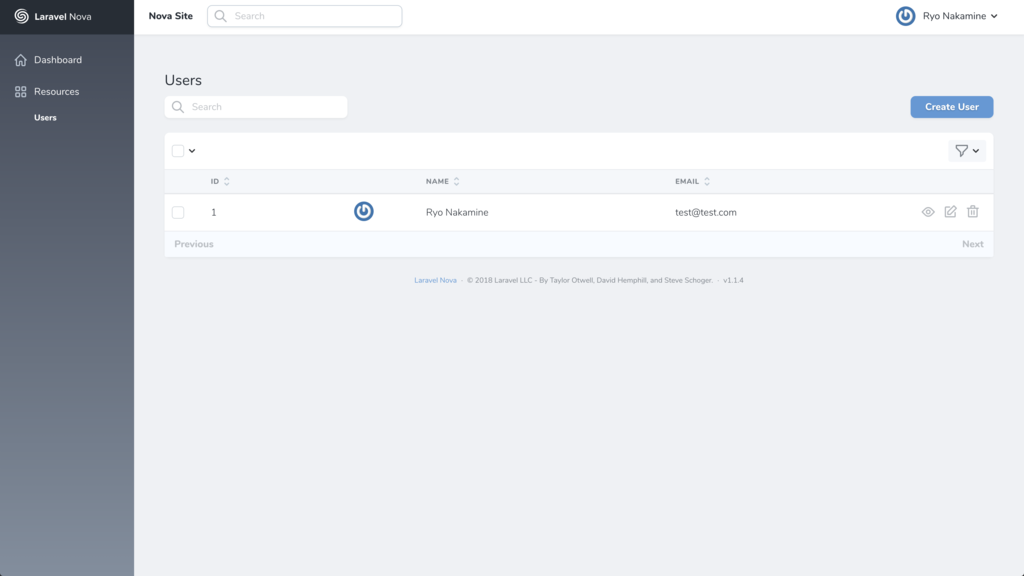Expand the bulk actions chevron beside select-all
This screenshot has width=1024, height=576.
tap(192, 150)
